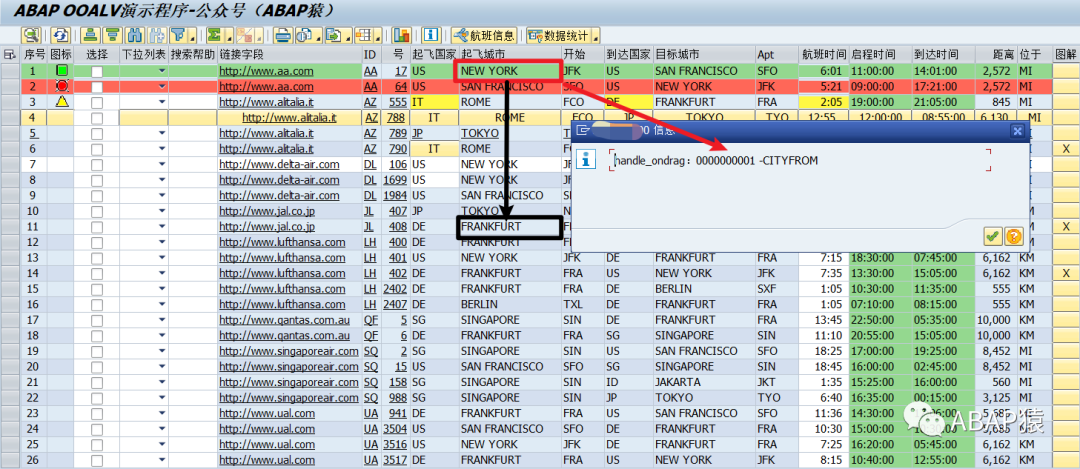
Task: Click the green status light in row 1
Action: [x=62, y=71]
